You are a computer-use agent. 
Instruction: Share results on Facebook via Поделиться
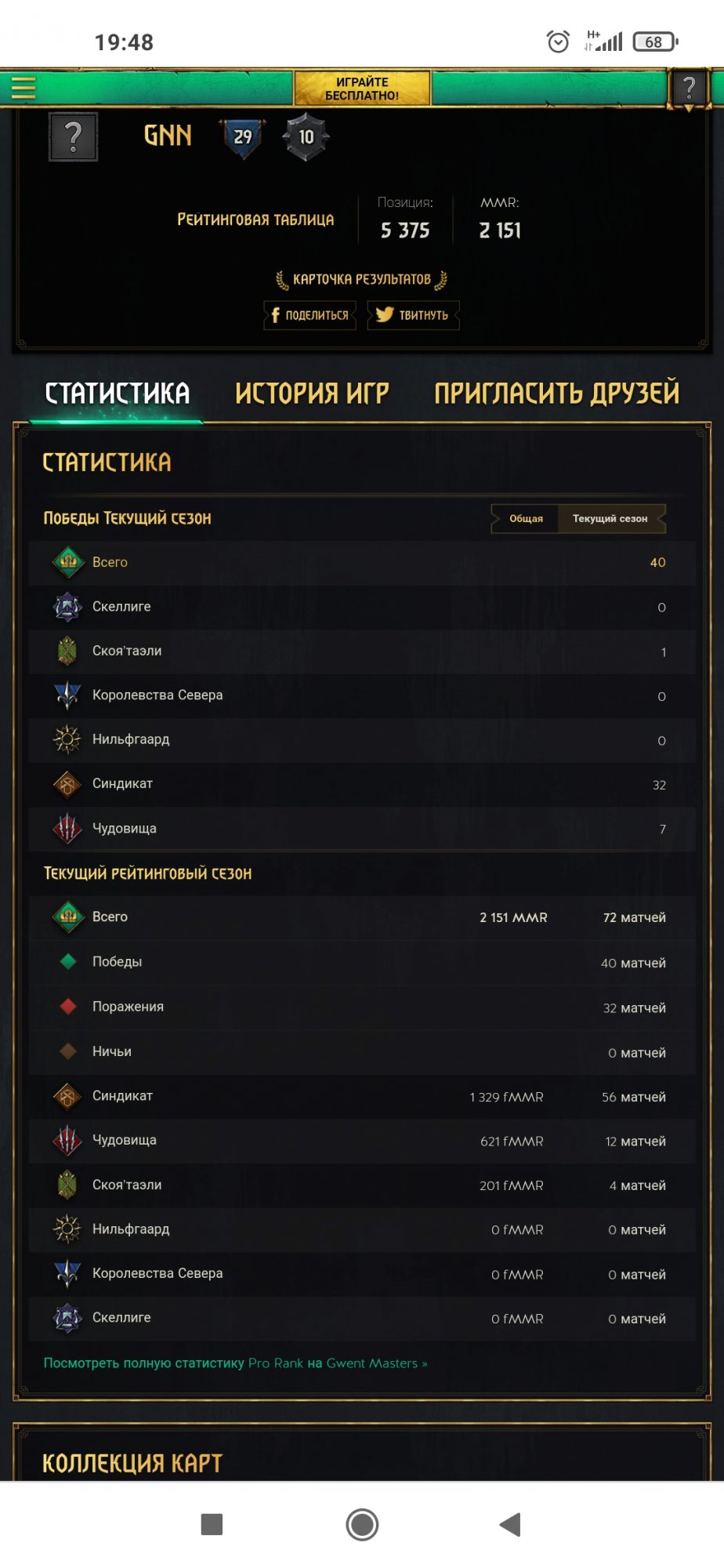point(310,315)
